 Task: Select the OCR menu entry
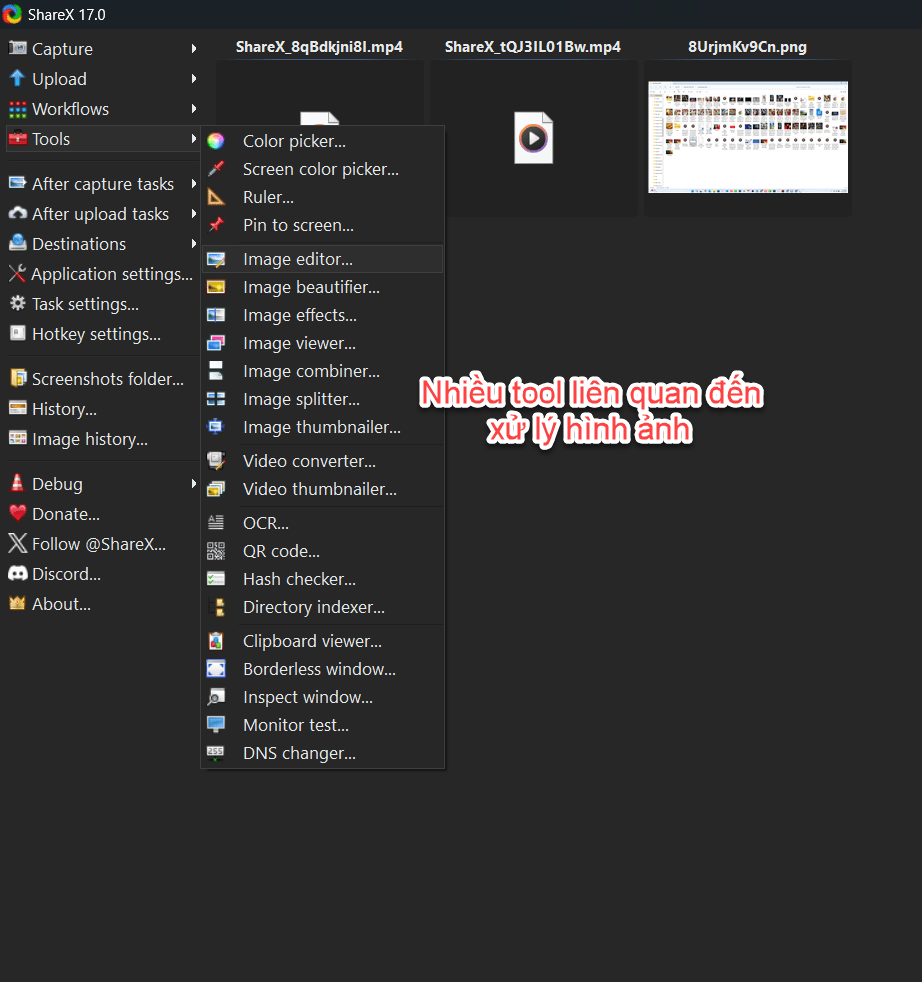click(265, 523)
